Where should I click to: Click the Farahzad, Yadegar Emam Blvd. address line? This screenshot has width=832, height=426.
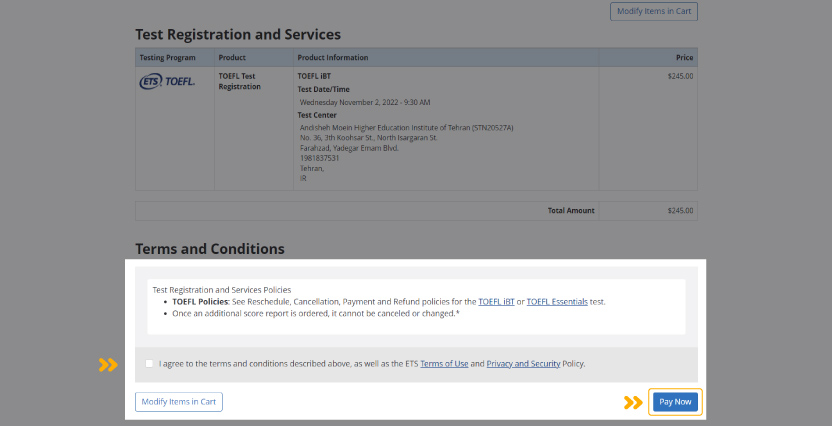pos(349,148)
